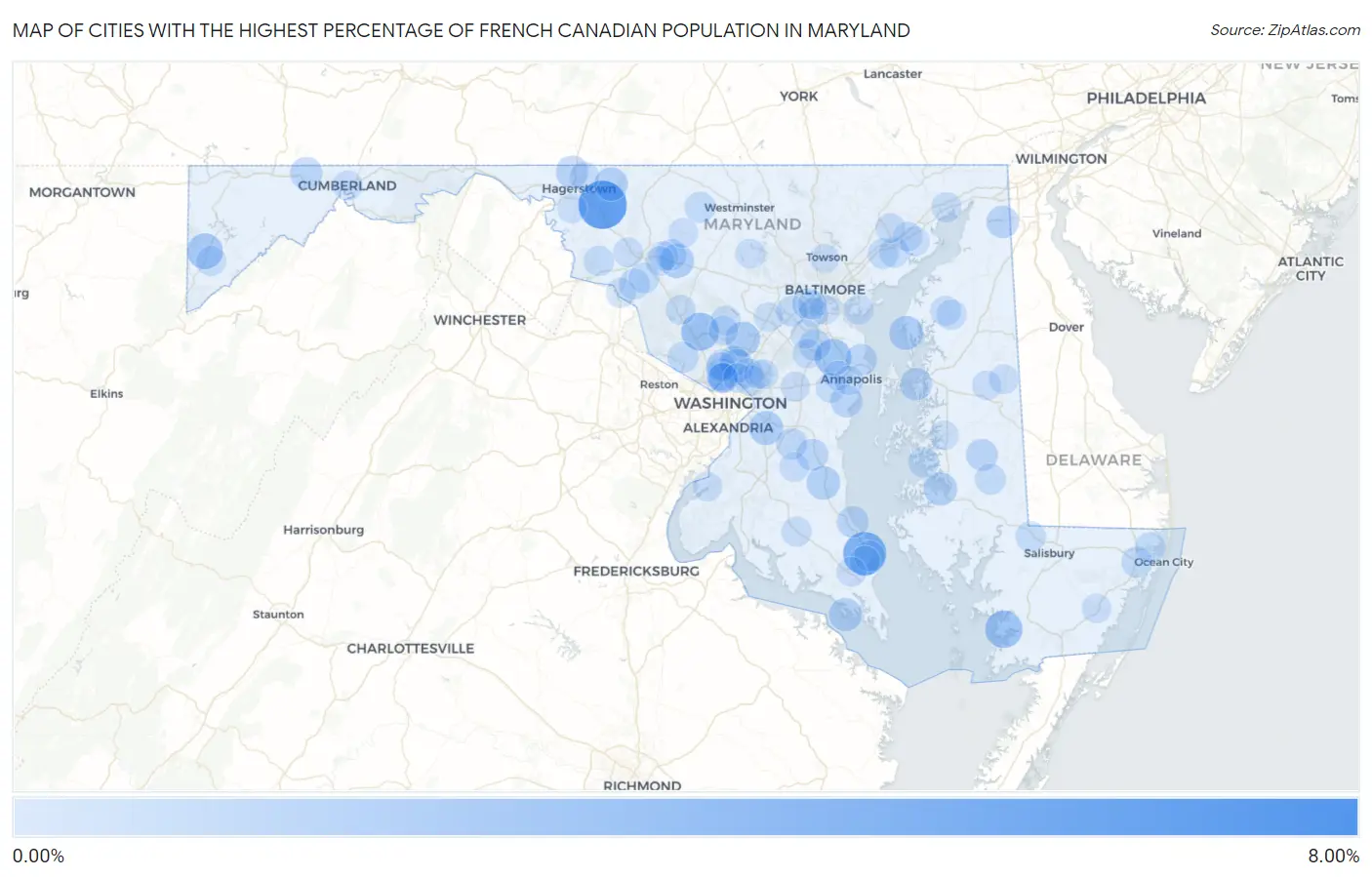Click the WASHINGTON city label
The image size is (1372, 877).
(x=730, y=403)
